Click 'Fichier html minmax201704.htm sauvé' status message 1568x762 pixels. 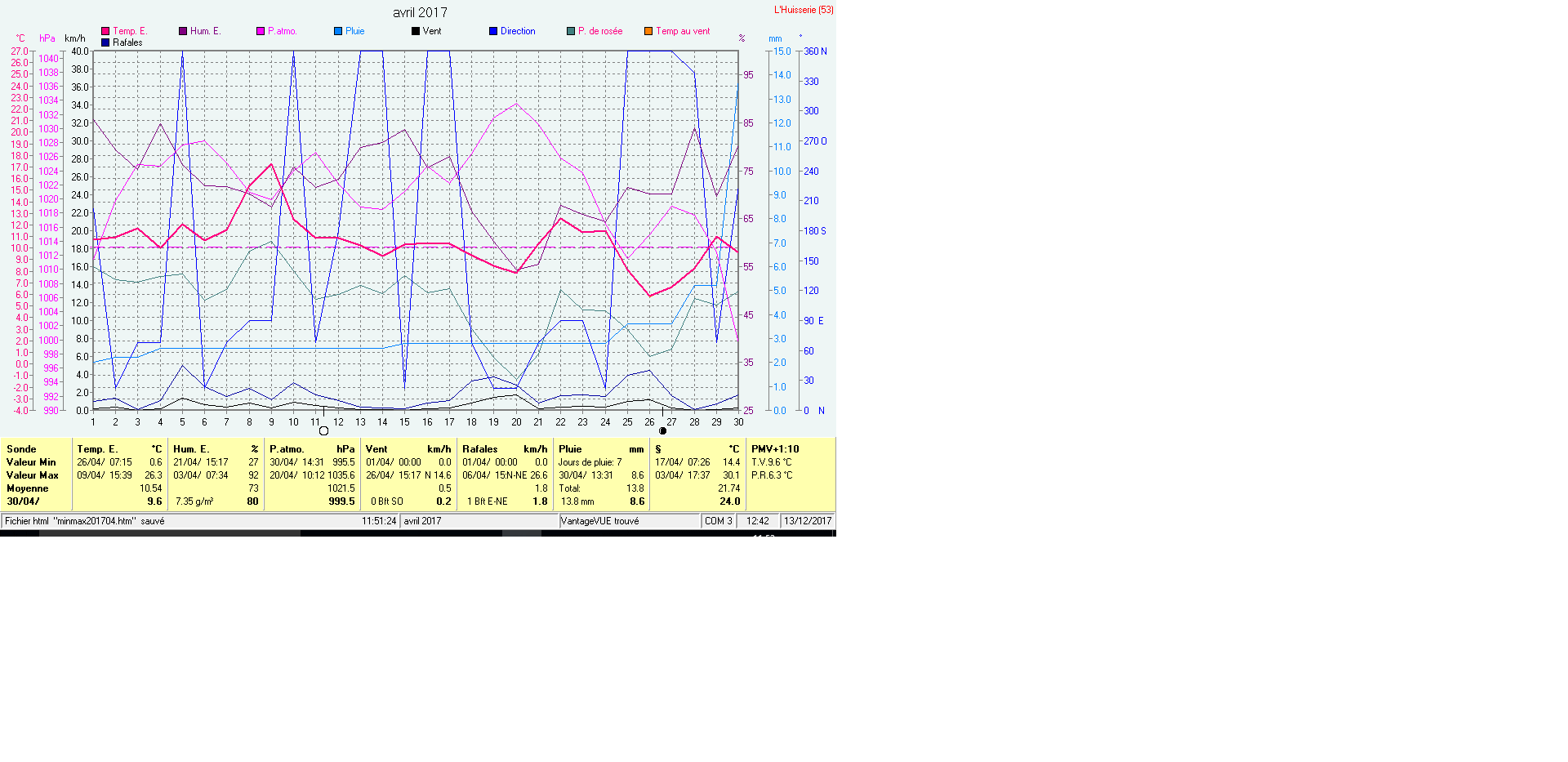[x=85, y=521]
